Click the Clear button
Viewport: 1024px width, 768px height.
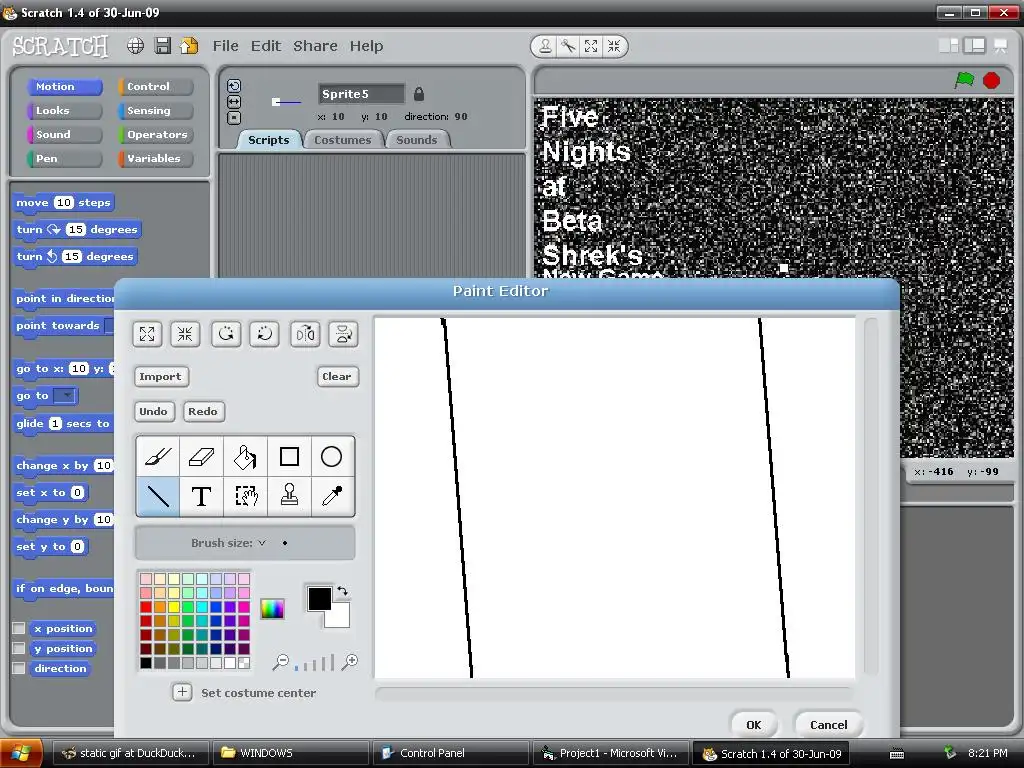pos(337,376)
